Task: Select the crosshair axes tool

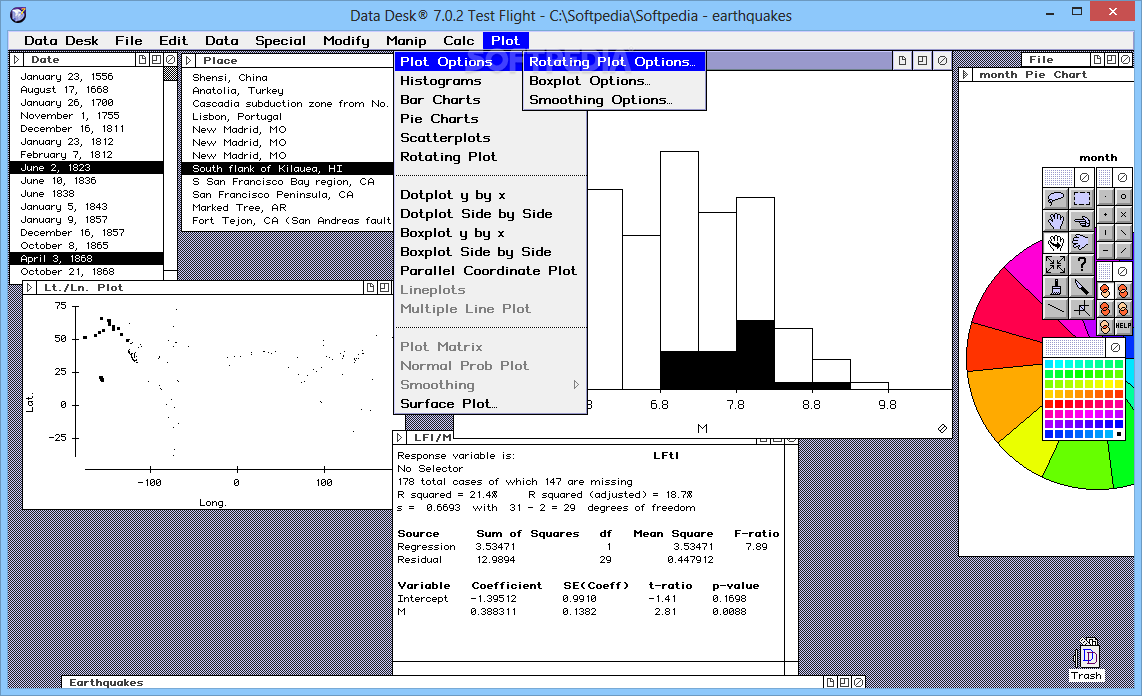Action: coord(1082,308)
